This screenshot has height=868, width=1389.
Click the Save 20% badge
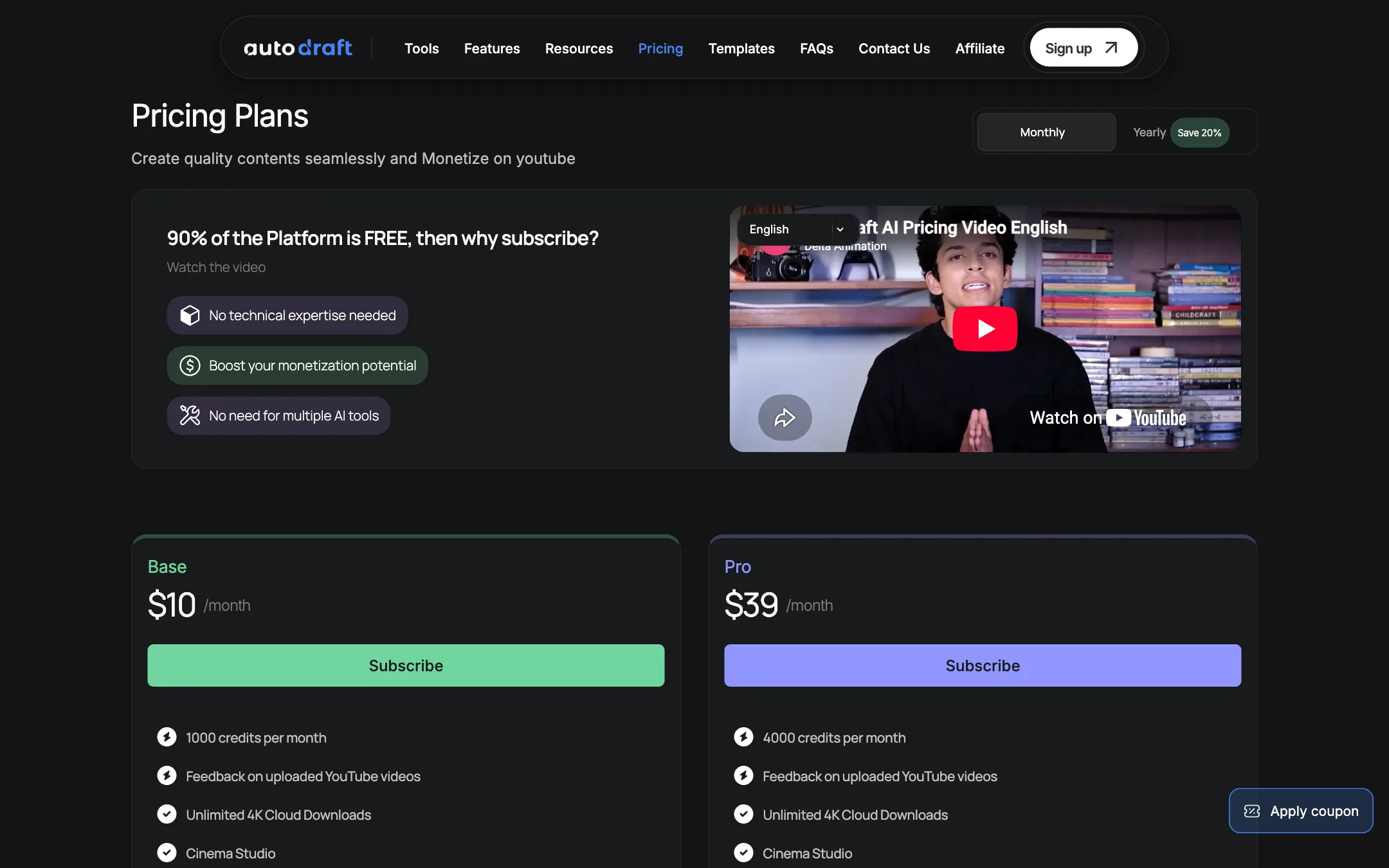point(1199,132)
